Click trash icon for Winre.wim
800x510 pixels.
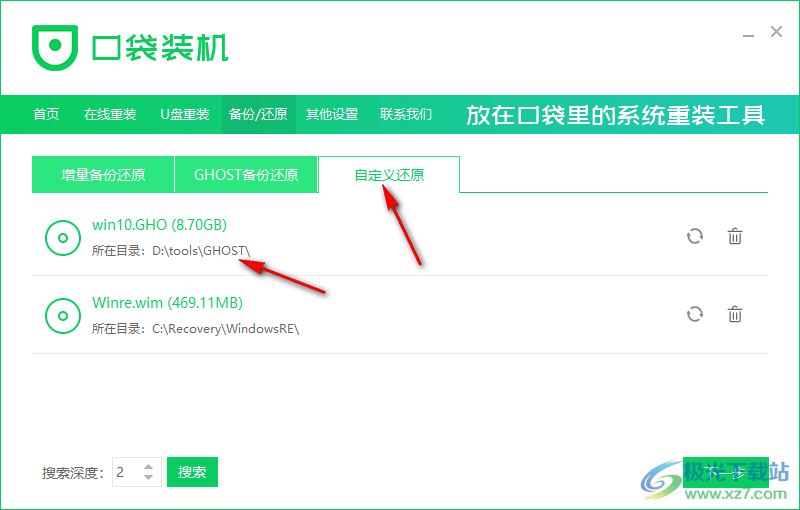[x=735, y=314]
